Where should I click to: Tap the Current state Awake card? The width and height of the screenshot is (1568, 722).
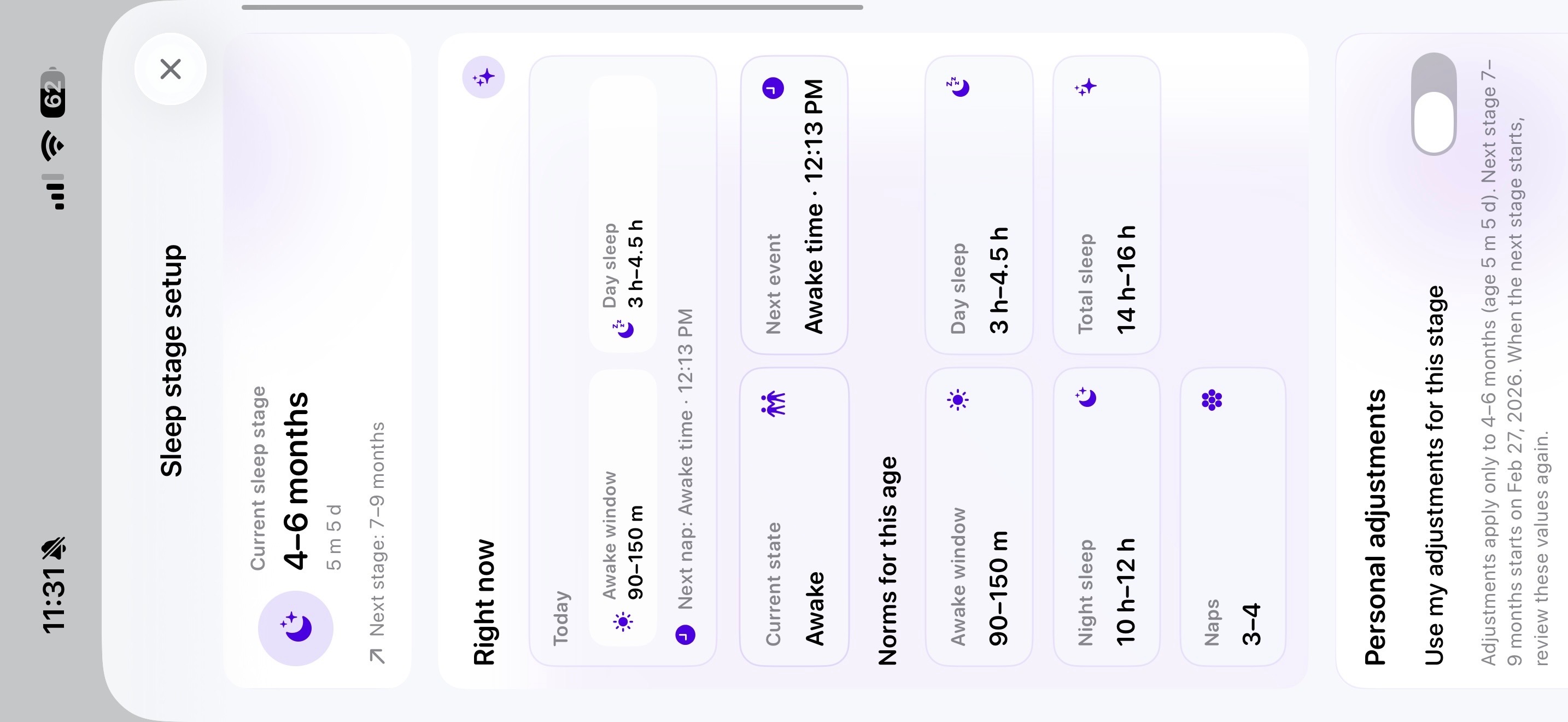[x=794, y=516]
